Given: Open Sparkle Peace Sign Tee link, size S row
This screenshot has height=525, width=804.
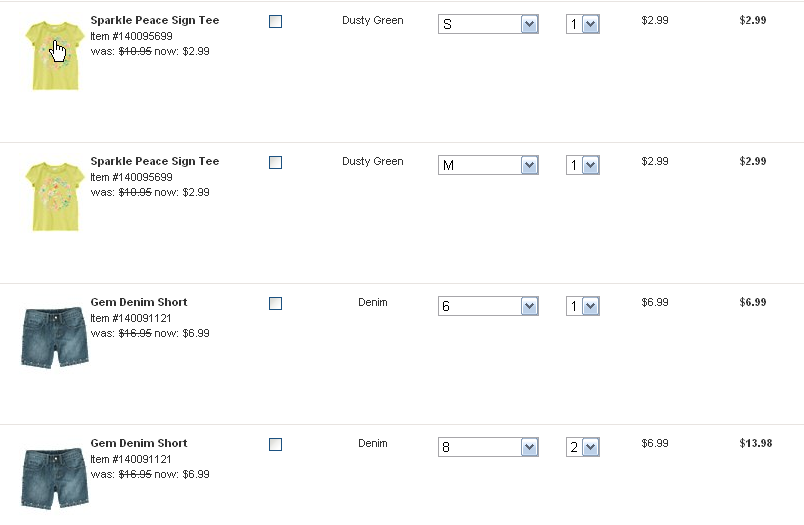Looking at the screenshot, I should tap(154, 20).
